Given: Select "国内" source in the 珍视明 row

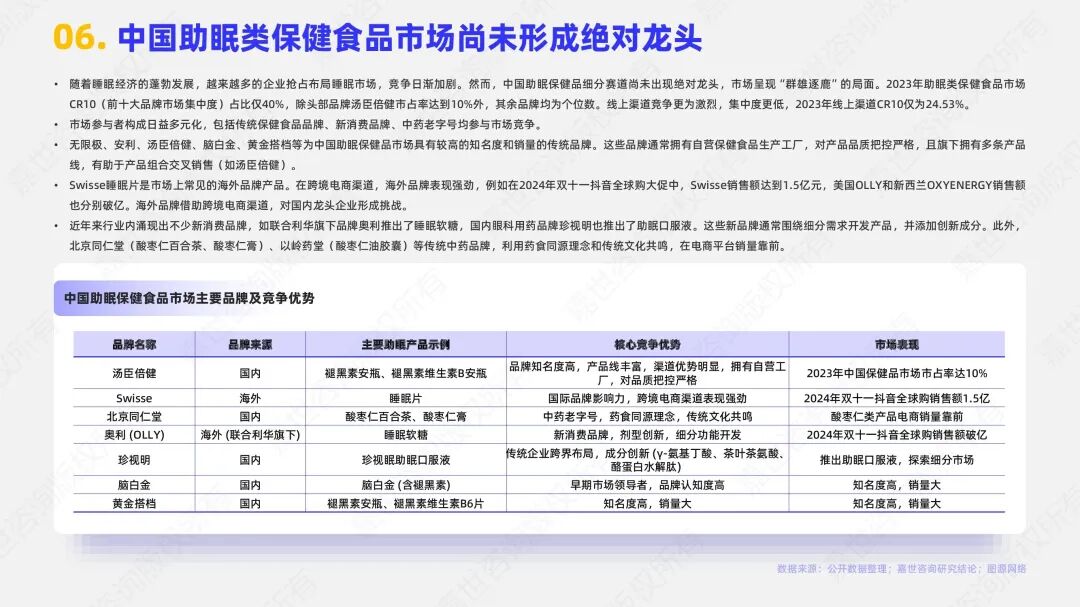Looking at the screenshot, I should [250, 460].
